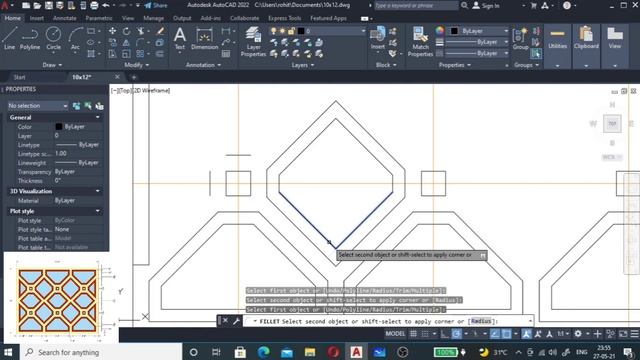Open the No selection dropdown in Properties
Screen dimensions: 640x360
click(38, 106)
